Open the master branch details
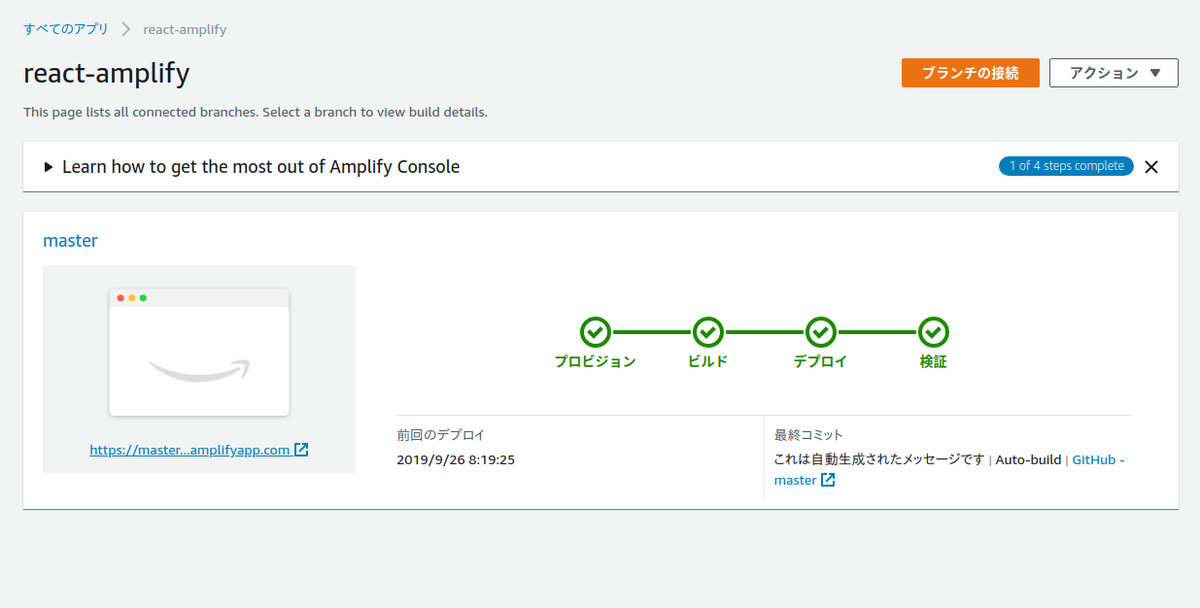 [x=70, y=240]
